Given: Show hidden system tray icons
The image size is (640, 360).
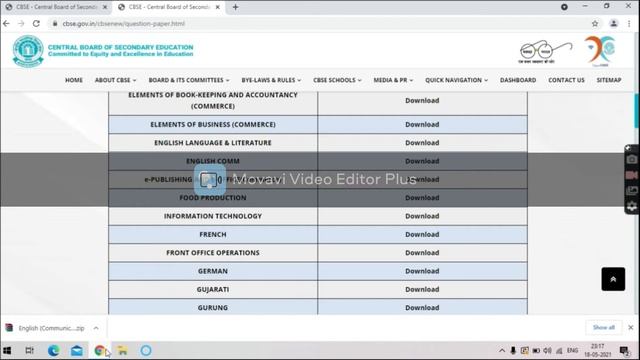Looking at the screenshot, I should [502, 351].
